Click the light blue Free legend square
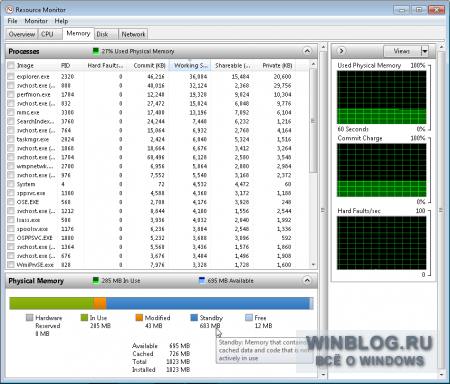Image resolution: width=450 pixels, height=384 pixels. pyautogui.click(x=249, y=318)
